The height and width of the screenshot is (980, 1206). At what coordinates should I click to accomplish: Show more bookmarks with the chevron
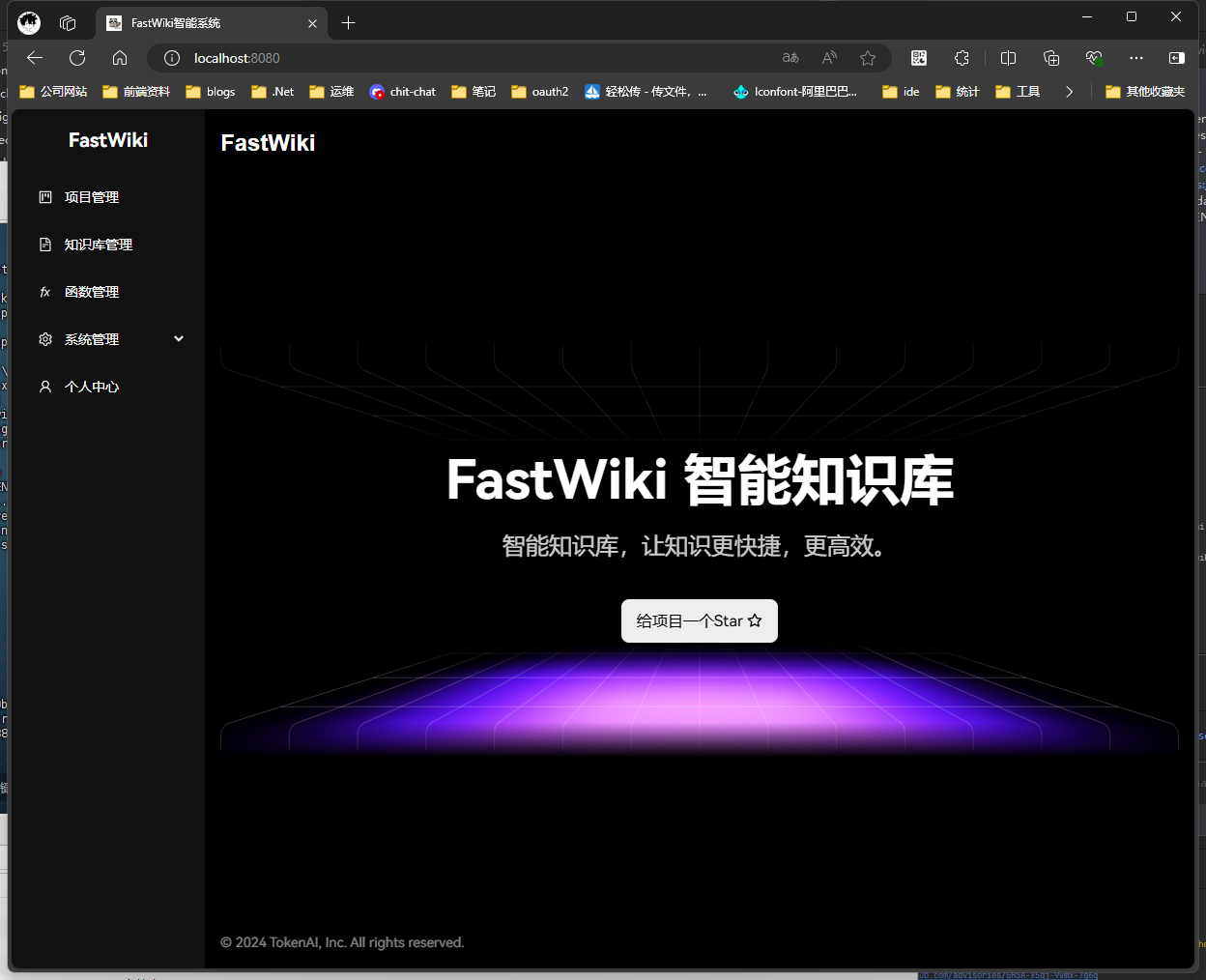click(1069, 92)
